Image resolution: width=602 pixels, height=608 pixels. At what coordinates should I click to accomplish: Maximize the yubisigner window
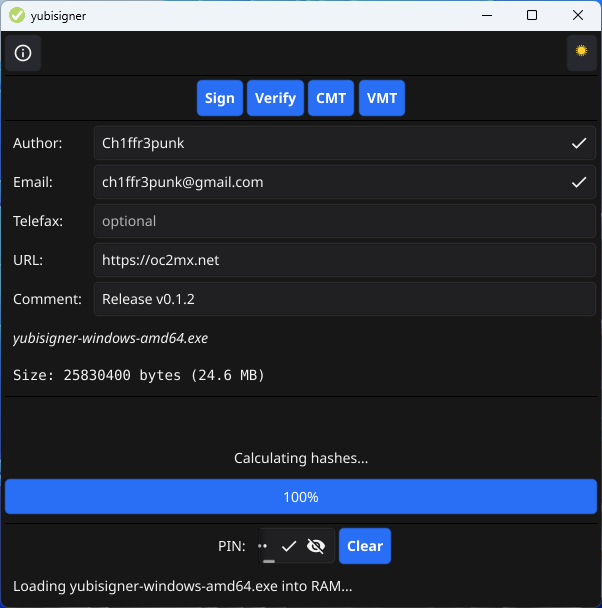(x=532, y=16)
